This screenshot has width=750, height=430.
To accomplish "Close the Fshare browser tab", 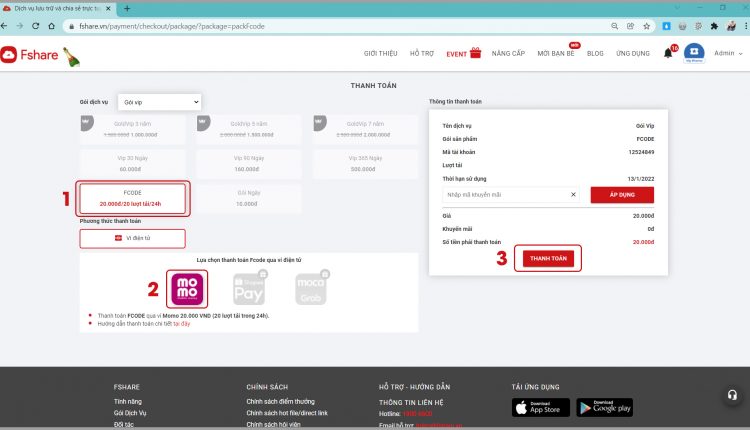I will [x=108, y=8].
